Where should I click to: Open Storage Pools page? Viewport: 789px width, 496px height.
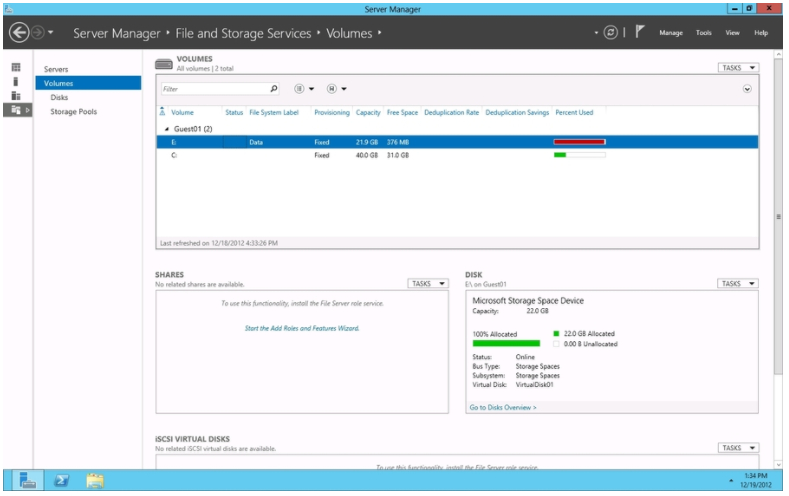tap(73, 112)
